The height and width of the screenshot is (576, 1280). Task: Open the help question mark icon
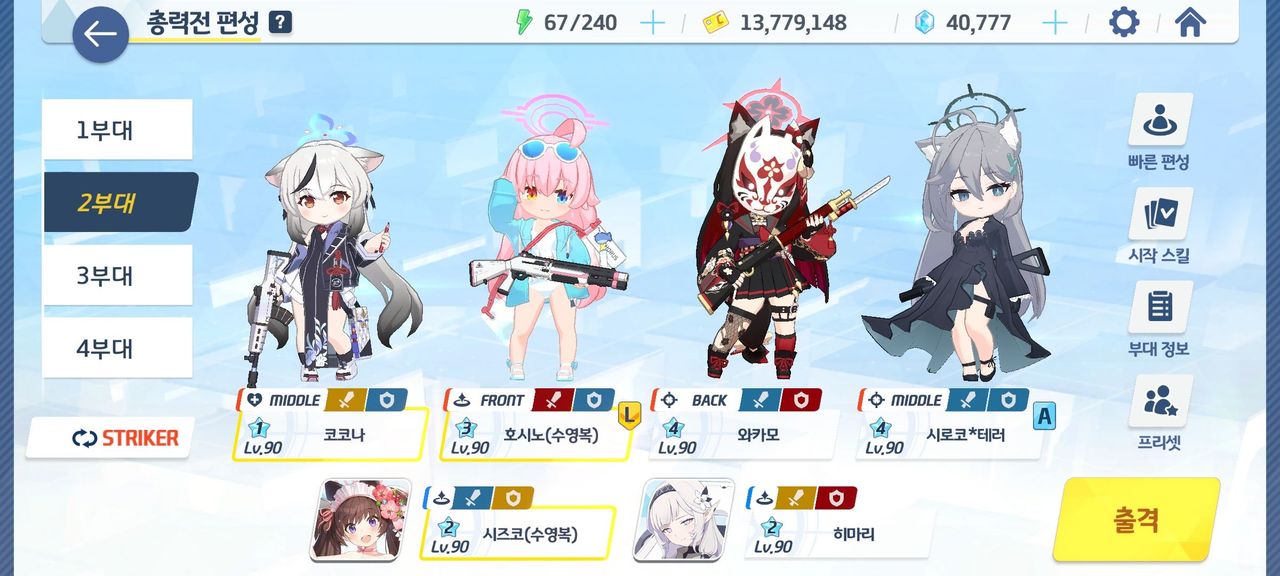click(x=280, y=22)
